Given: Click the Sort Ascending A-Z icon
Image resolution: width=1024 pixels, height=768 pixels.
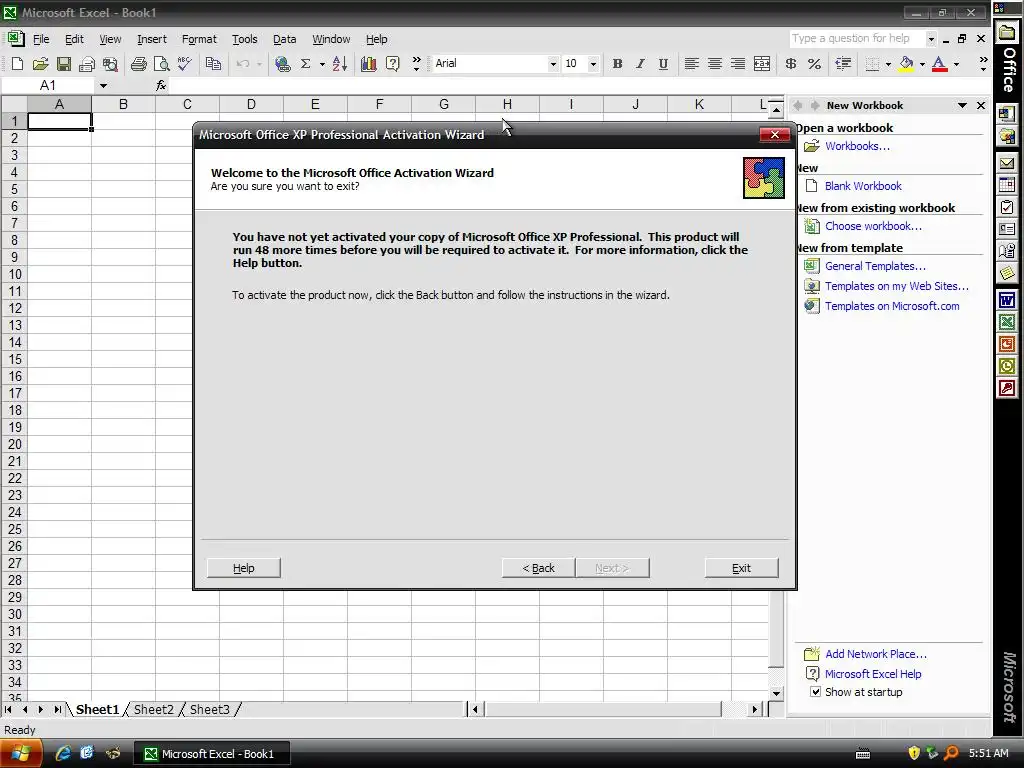Looking at the screenshot, I should point(340,63).
